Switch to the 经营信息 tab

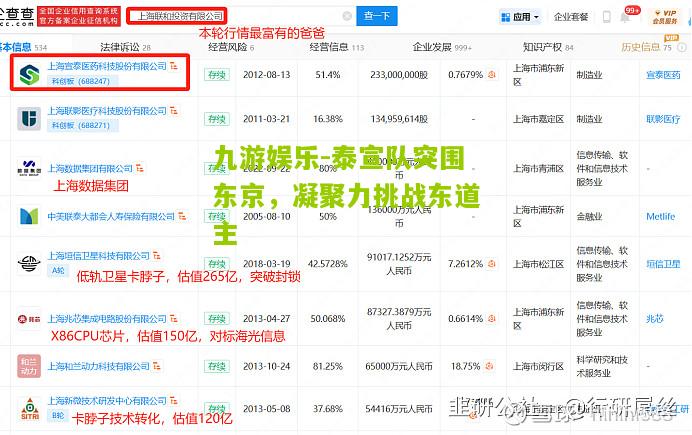click(336, 47)
